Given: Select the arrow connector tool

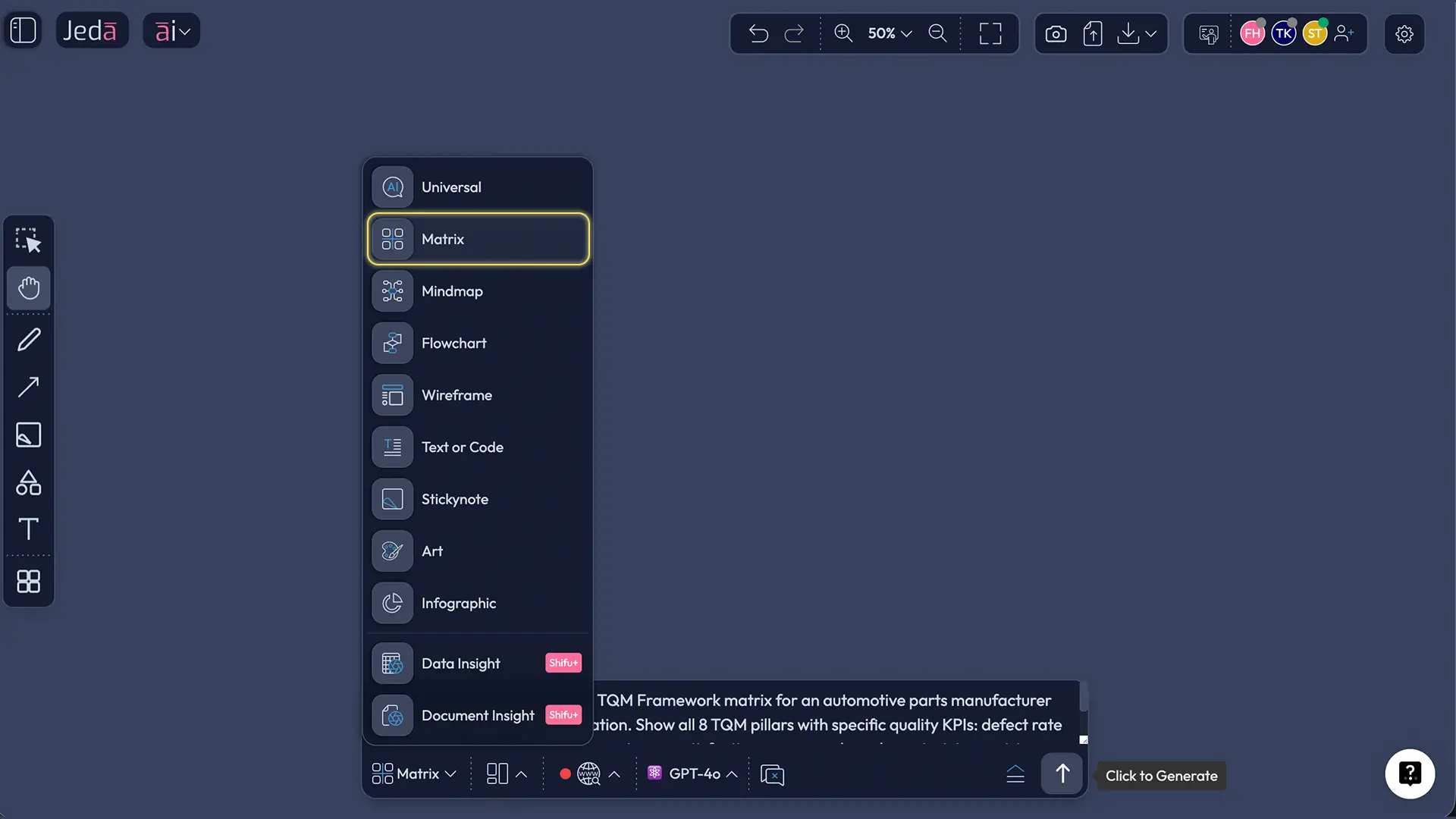Looking at the screenshot, I should click(29, 387).
